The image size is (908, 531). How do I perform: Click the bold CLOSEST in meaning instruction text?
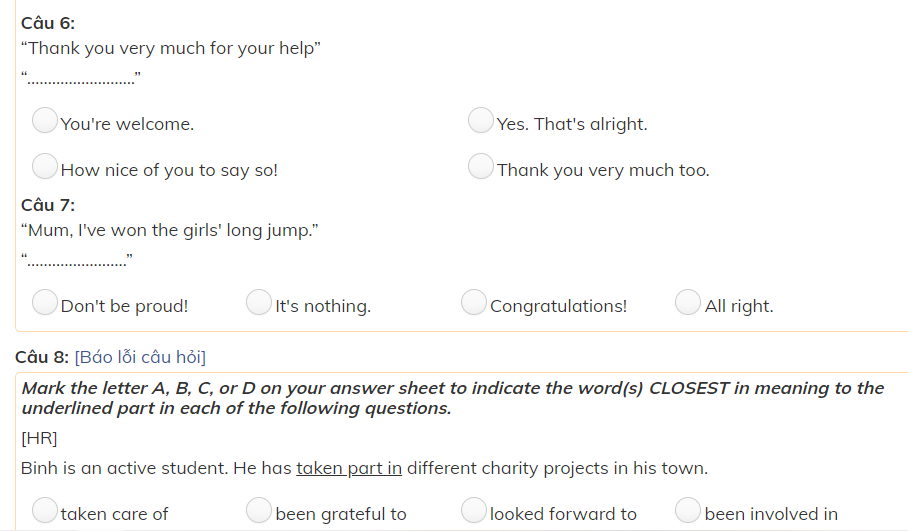pyautogui.click(x=452, y=398)
